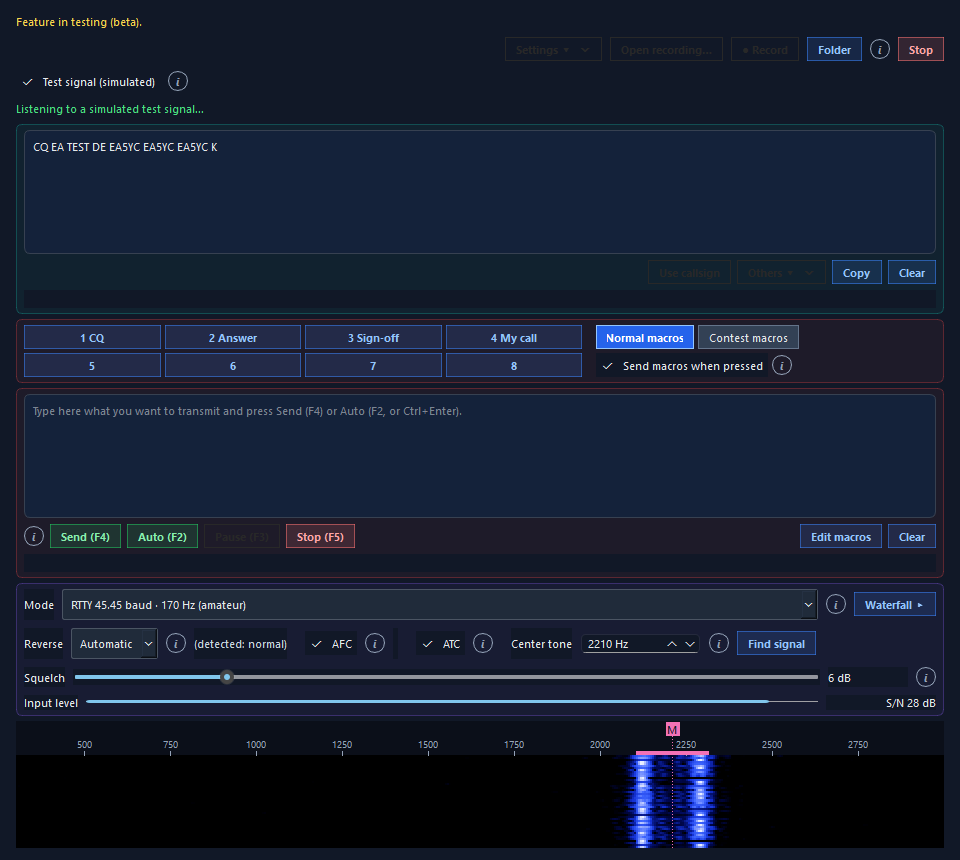Click Stop (F5) transmit button
This screenshot has width=960, height=860.
320,537
